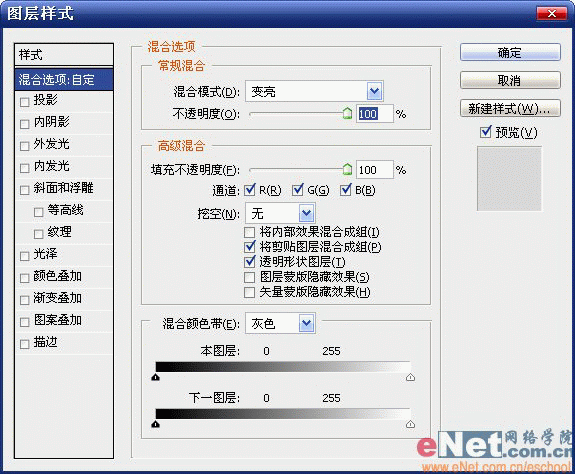Enable the 等高线 checkbox
575x474 pixels.
[39, 212]
